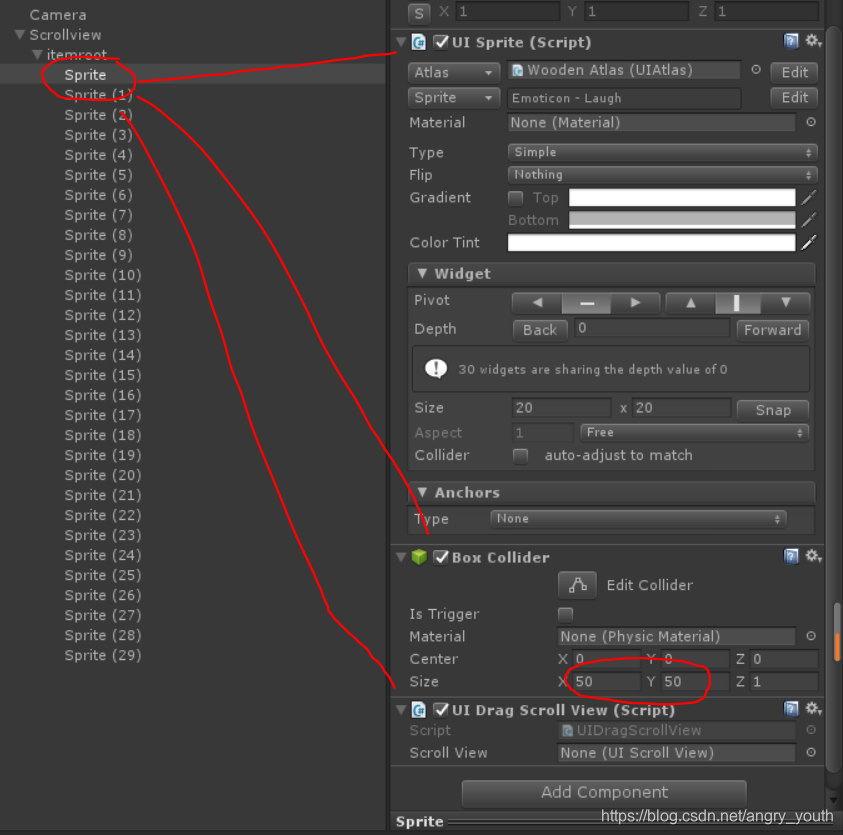Disable the UI Sprite script checkbox

[x=441, y=42]
